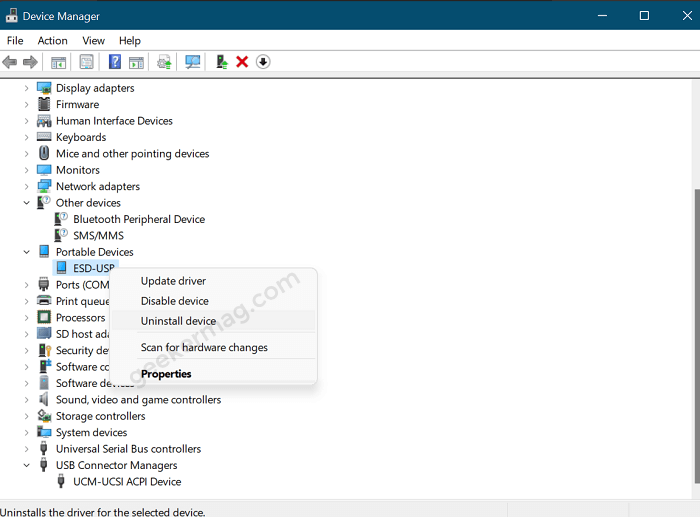Viewport: 700px width, 517px height.
Task: Click the SMS/MMS unknown-device icon
Action: [x=61, y=235]
